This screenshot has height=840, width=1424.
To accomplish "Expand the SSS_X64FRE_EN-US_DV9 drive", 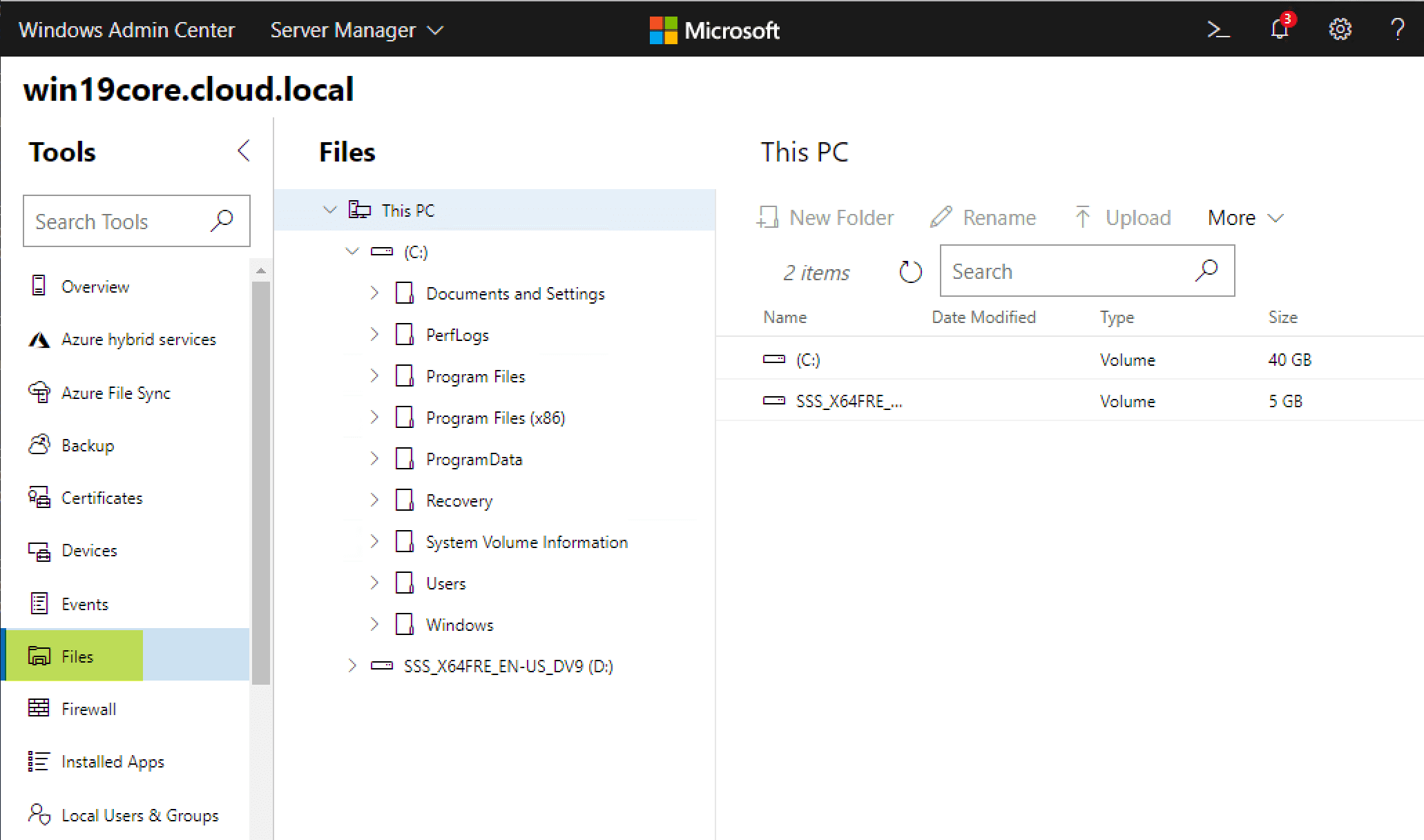I will point(352,665).
